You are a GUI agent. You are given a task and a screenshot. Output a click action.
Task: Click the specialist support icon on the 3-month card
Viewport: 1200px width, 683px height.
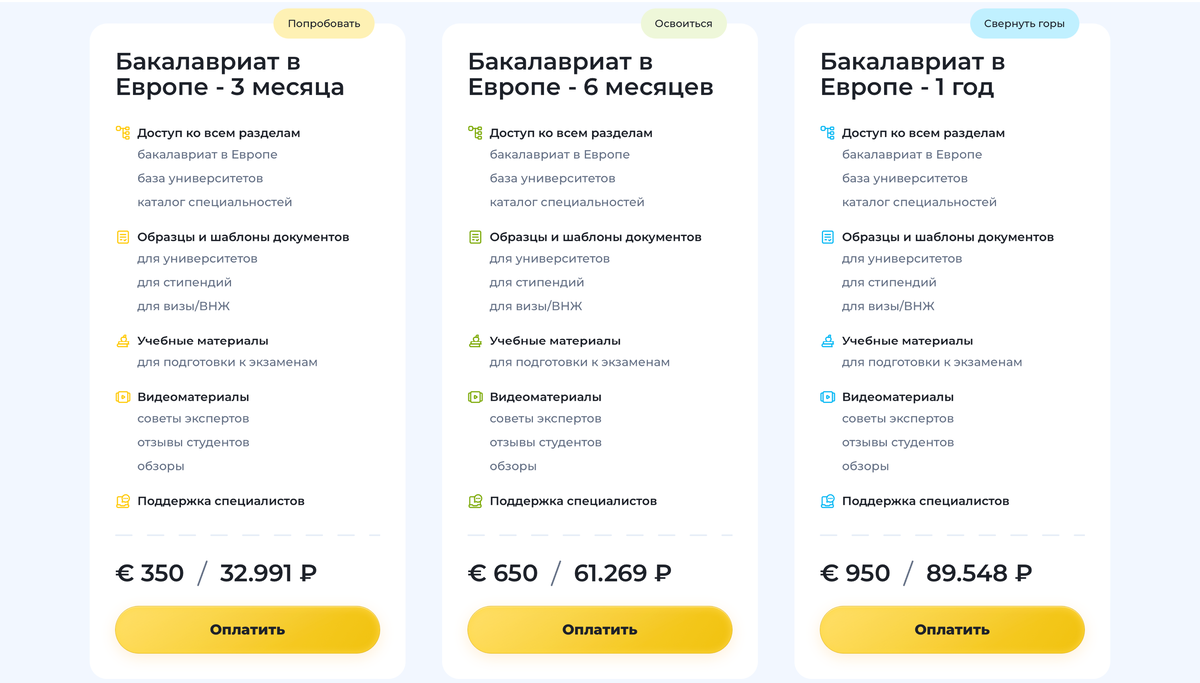pyautogui.click(x=123, y=500)
